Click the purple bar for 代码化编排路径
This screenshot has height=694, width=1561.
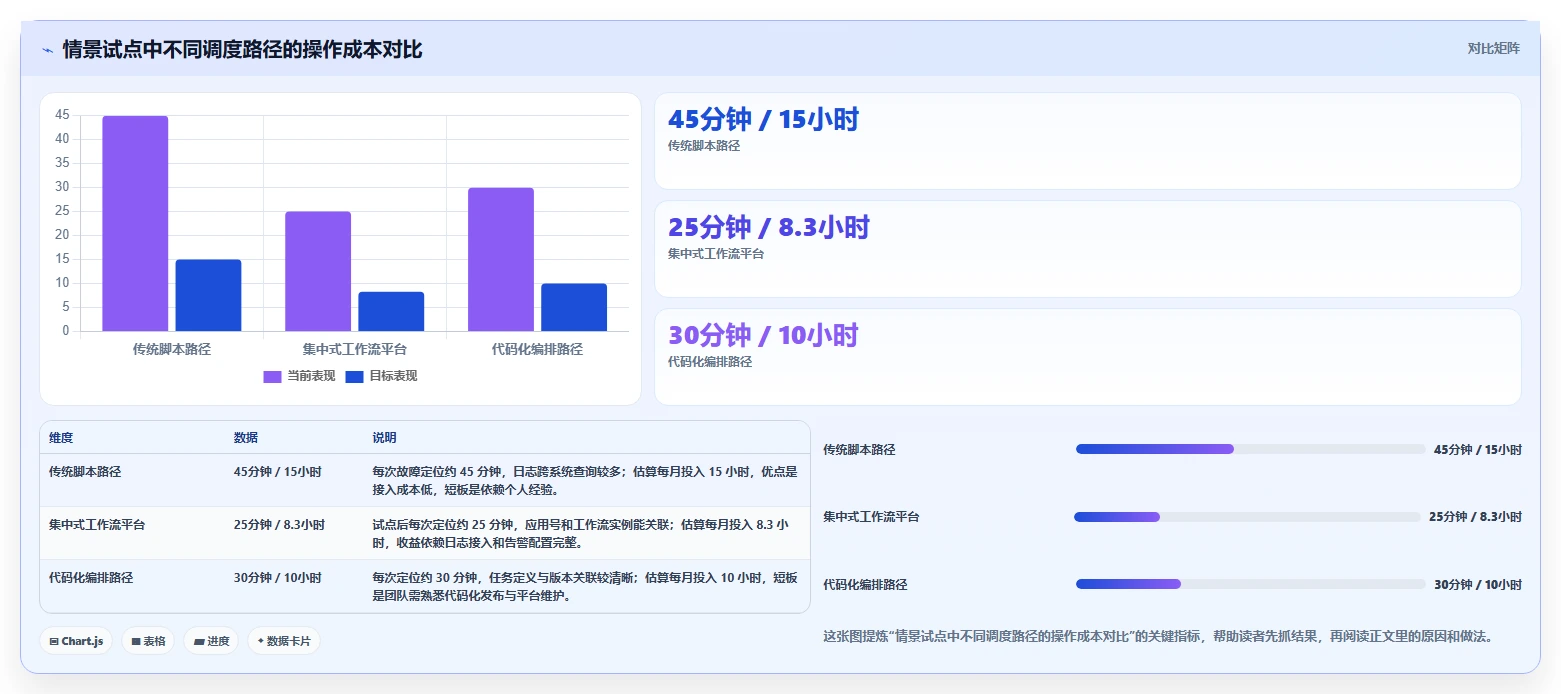[x=501, y=259]
